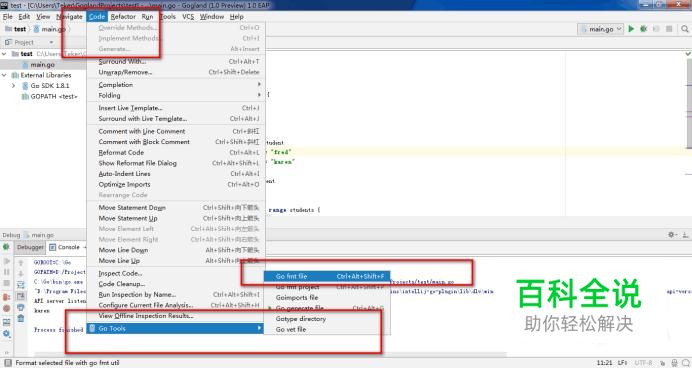Open the Help menu
This screenshot has width=692, height=368.
(x=237, y=17)
